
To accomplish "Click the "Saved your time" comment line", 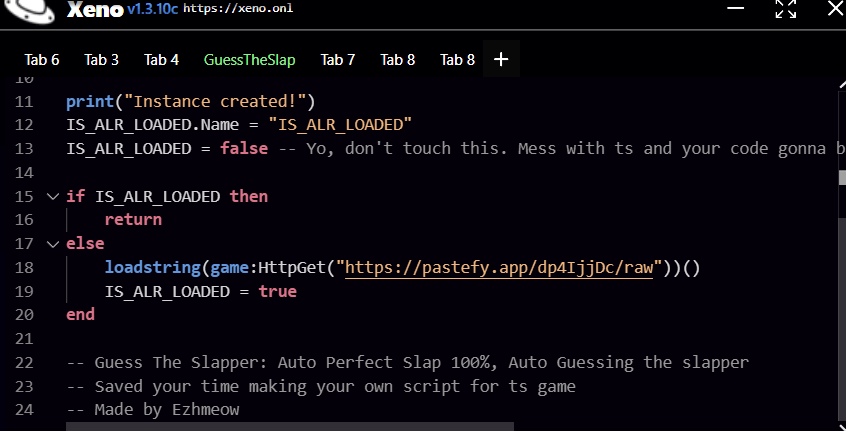I will (321, 386).
